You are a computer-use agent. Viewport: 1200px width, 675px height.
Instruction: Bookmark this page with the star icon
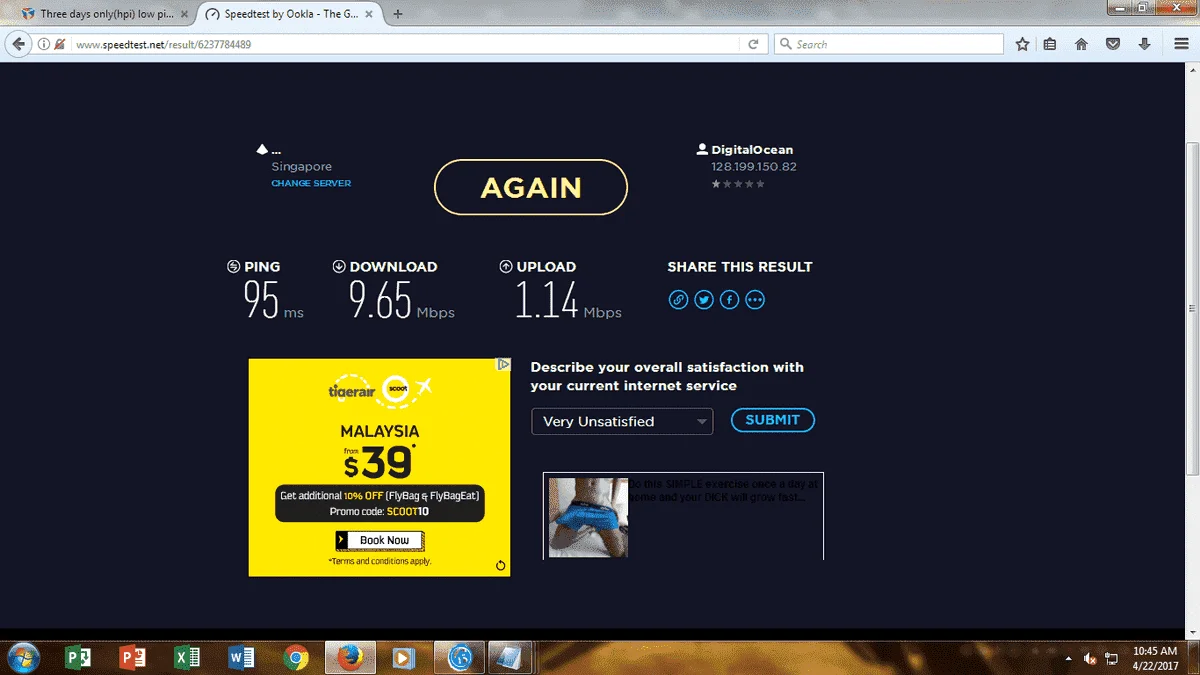(x=1022, y=44)
